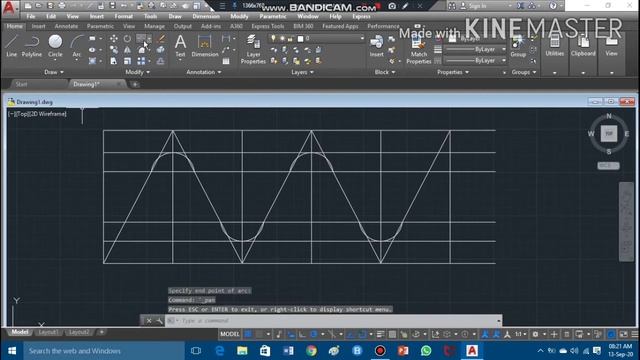Activate the Rotate tool
The image size is (640, 360).
(127, 39)
